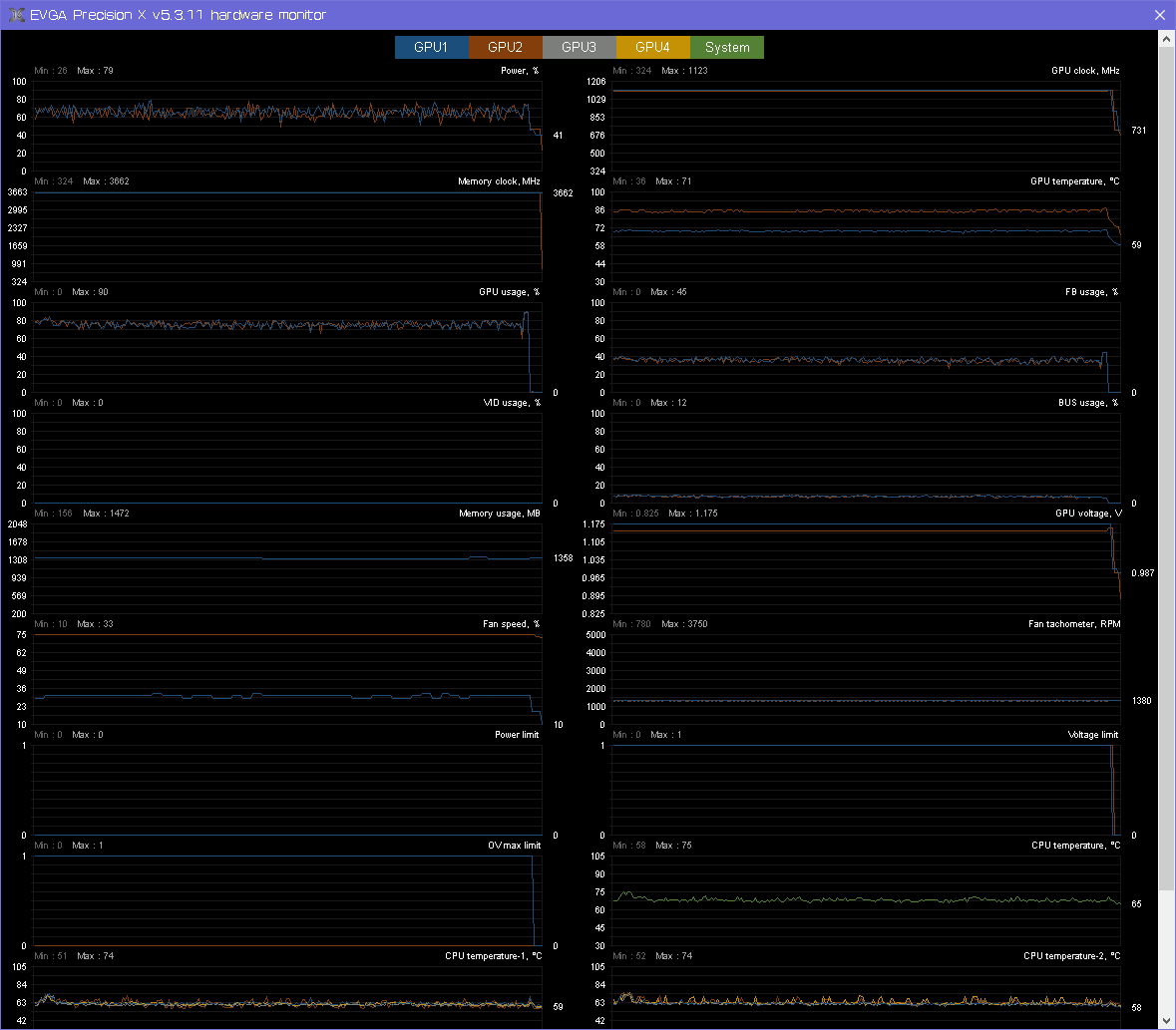This screenshot has width=1176, height=1030.
Task: Click the EVGA Precision X title bar icon
Action: click(17, 15)
